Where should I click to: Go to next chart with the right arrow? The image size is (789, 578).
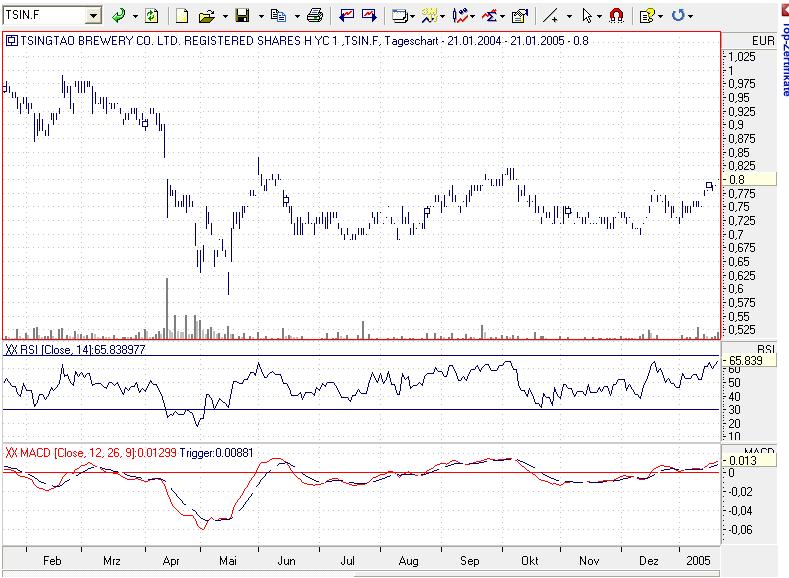click(369, 16)
